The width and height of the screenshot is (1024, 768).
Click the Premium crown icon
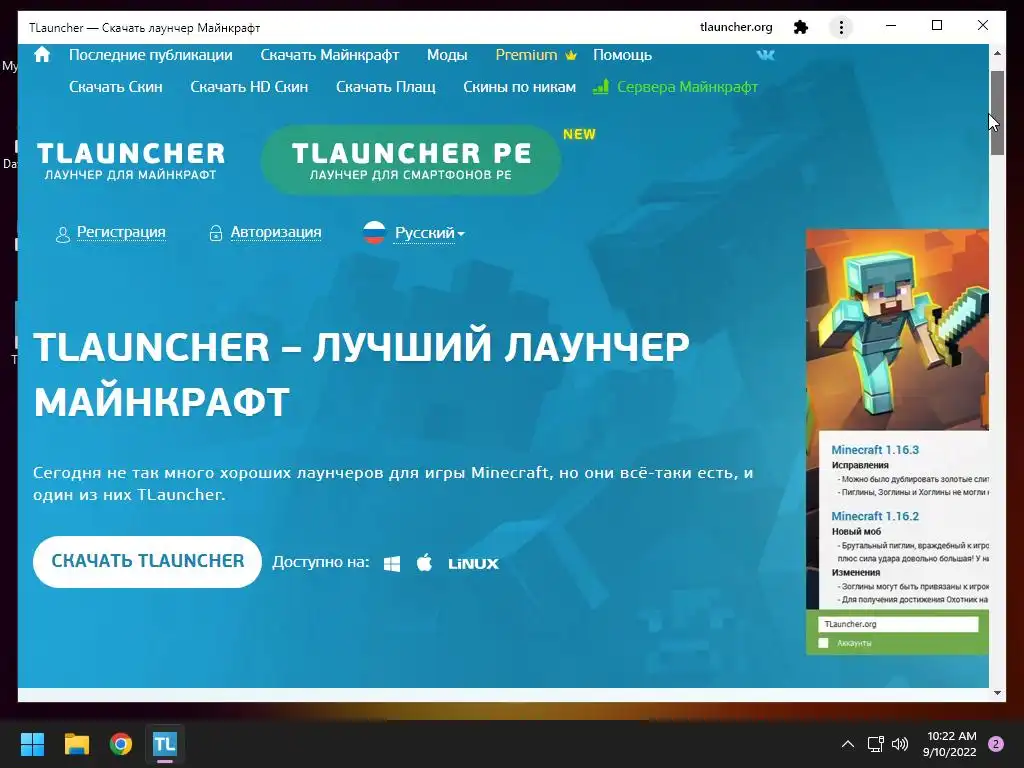click(571, 56)
